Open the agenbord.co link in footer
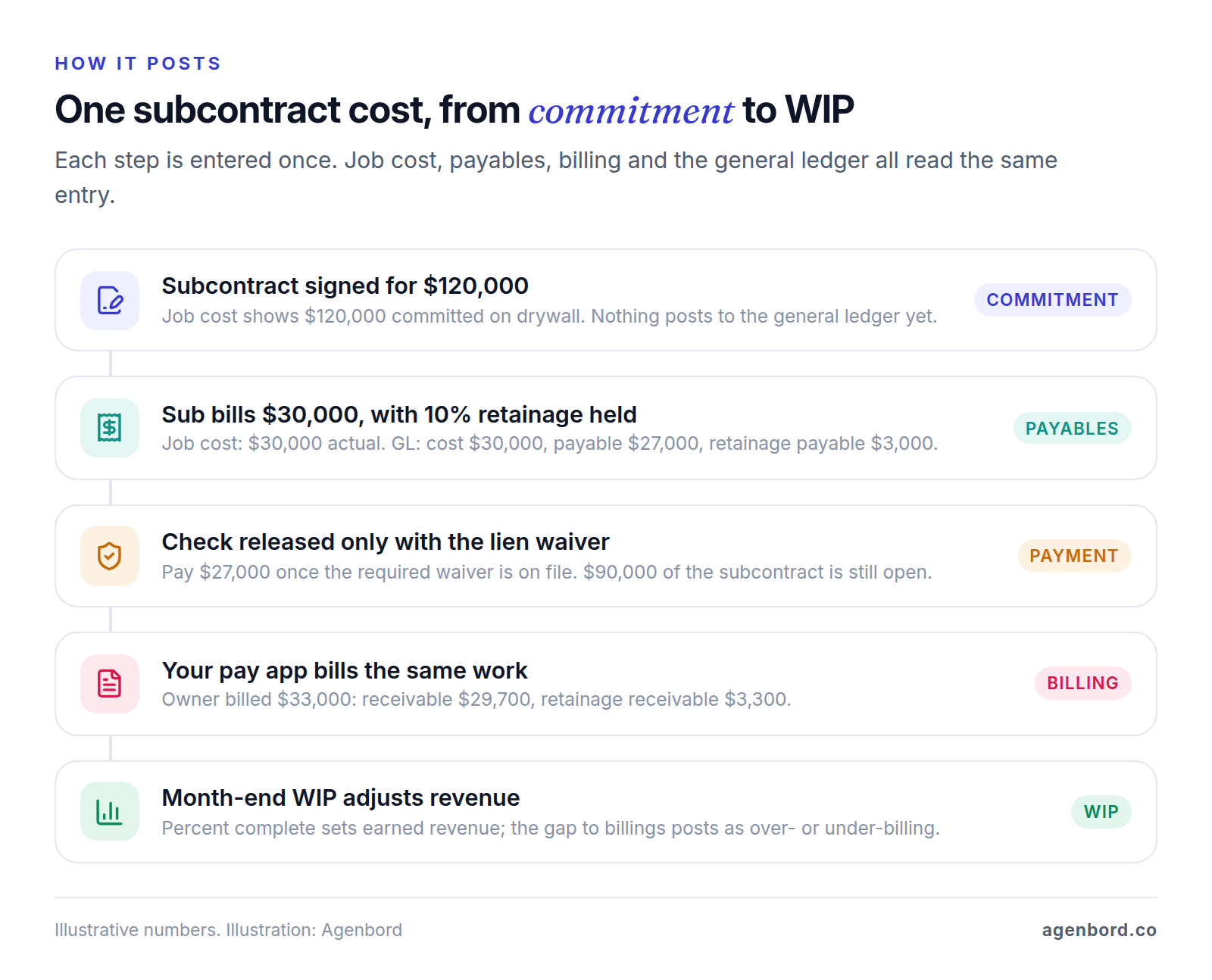This screenshot has width=1212, height=980. tap(1099, 930)
